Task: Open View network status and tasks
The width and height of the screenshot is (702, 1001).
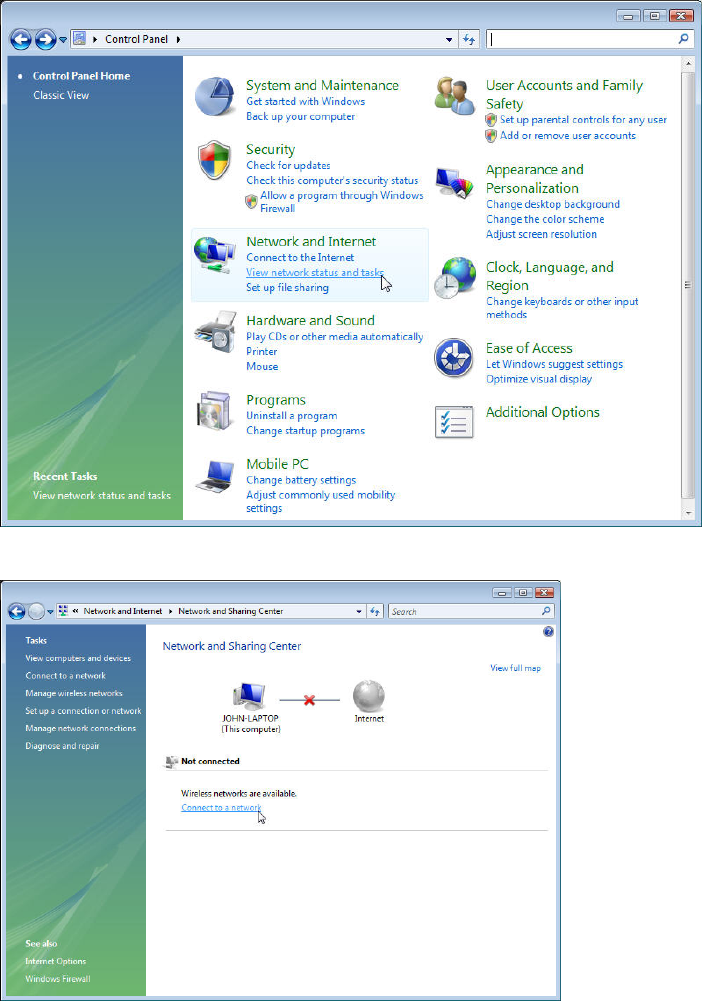Action: click(x=315, y=273)
